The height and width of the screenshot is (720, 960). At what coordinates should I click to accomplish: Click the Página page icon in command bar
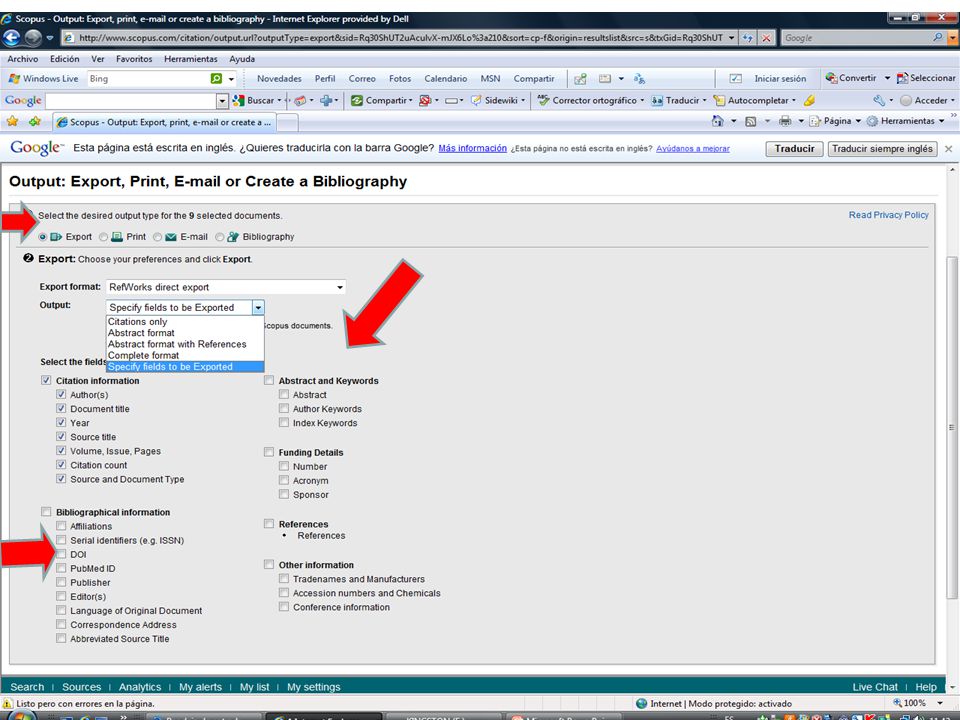(x=815, y=121)
